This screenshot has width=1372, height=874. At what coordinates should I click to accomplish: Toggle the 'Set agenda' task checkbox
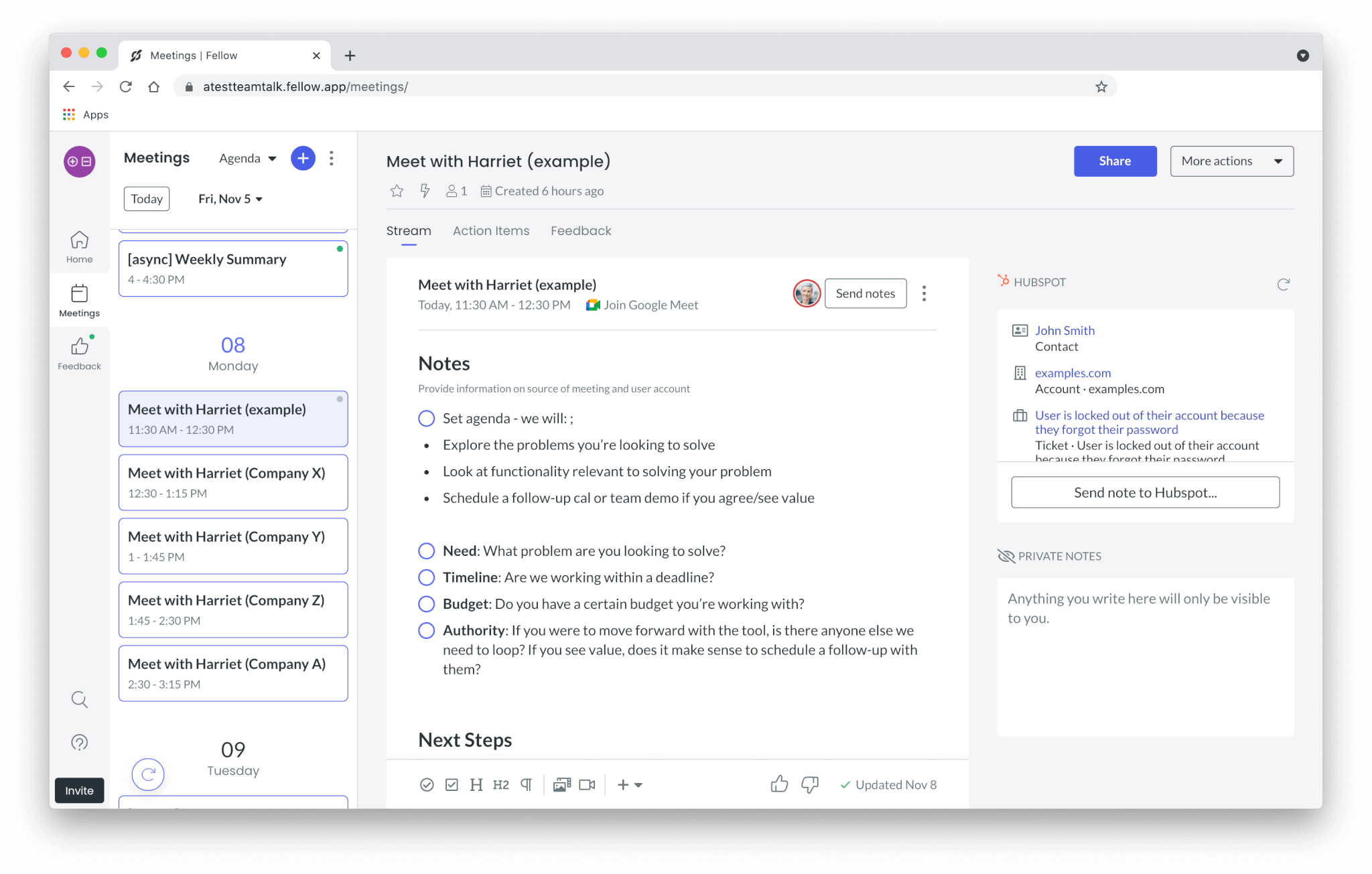(x=425, y=418)
